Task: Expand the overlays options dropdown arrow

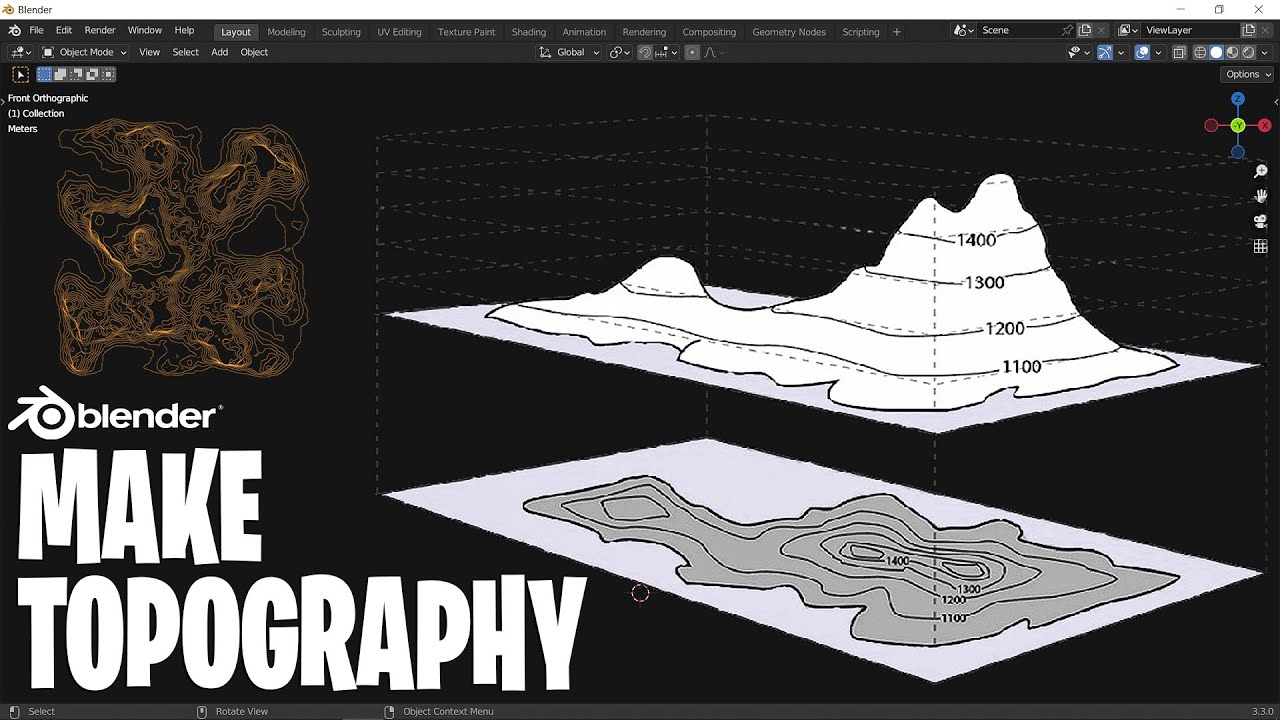Action: 1157,52
